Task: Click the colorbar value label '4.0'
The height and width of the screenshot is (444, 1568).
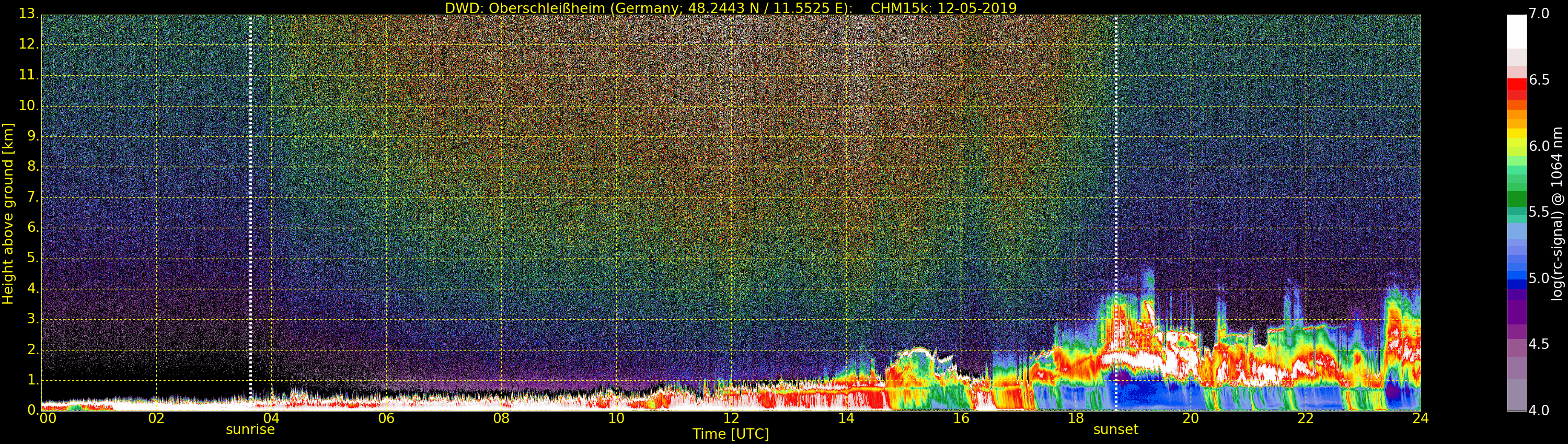Action: click(1539, 411)
